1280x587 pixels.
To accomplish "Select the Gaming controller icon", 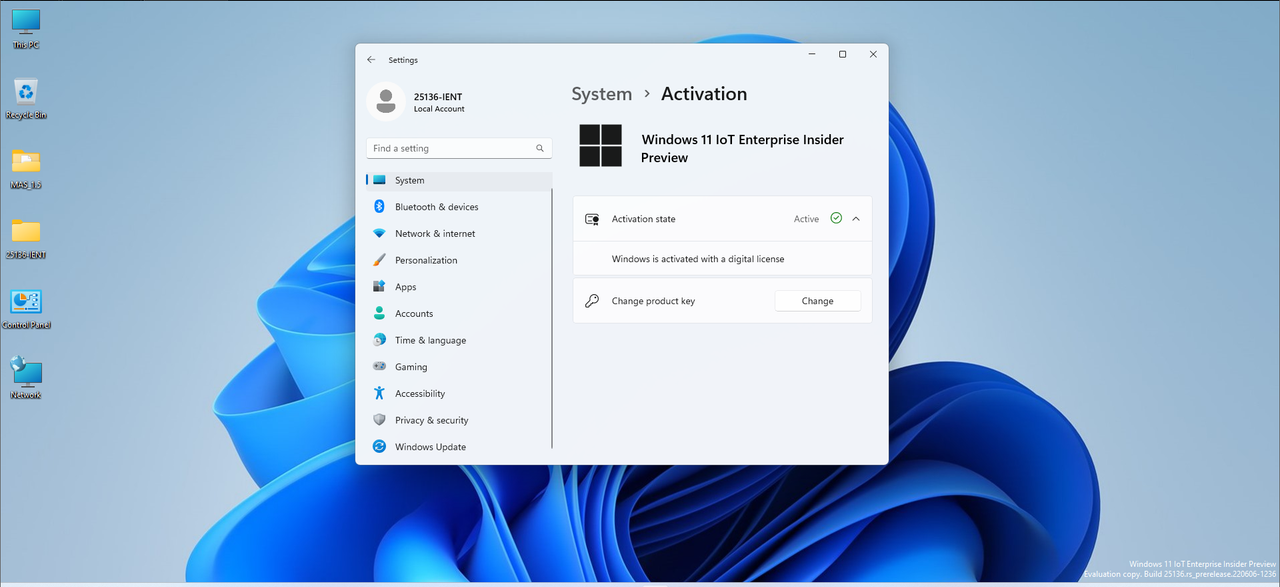I will 379,367.
